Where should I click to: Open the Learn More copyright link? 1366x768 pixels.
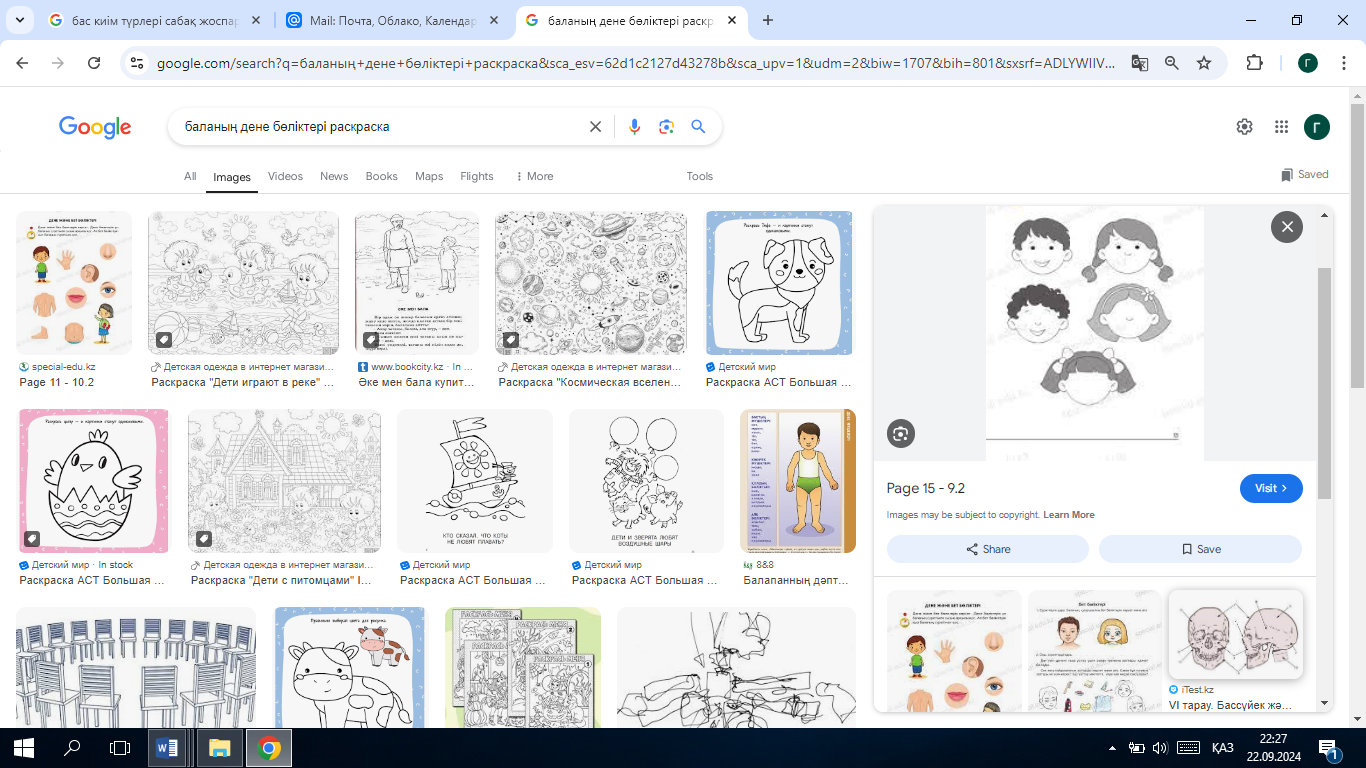click(1069, 515)
